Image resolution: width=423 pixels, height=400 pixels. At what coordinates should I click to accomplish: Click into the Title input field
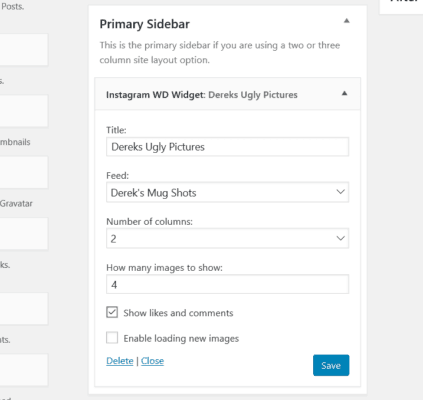[227, 147]
